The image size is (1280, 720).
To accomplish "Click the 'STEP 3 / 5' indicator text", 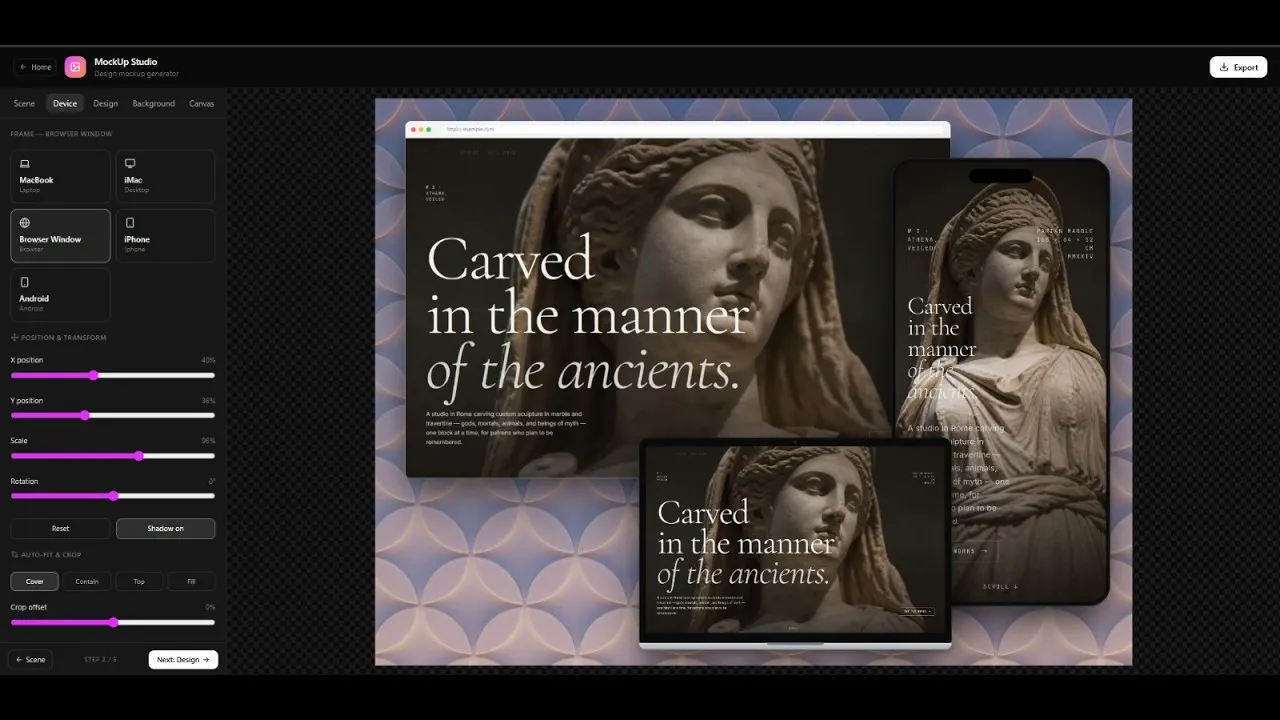I will 100,660.
